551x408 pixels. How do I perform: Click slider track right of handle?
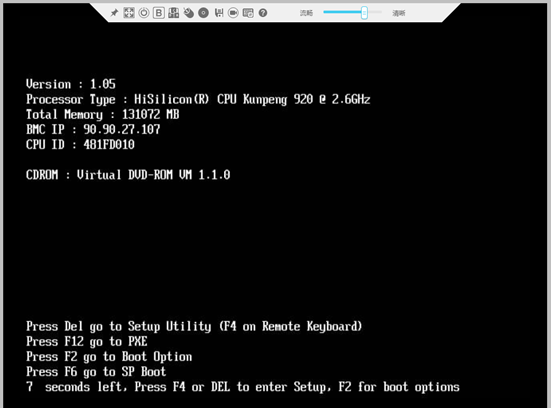point(375,12)
